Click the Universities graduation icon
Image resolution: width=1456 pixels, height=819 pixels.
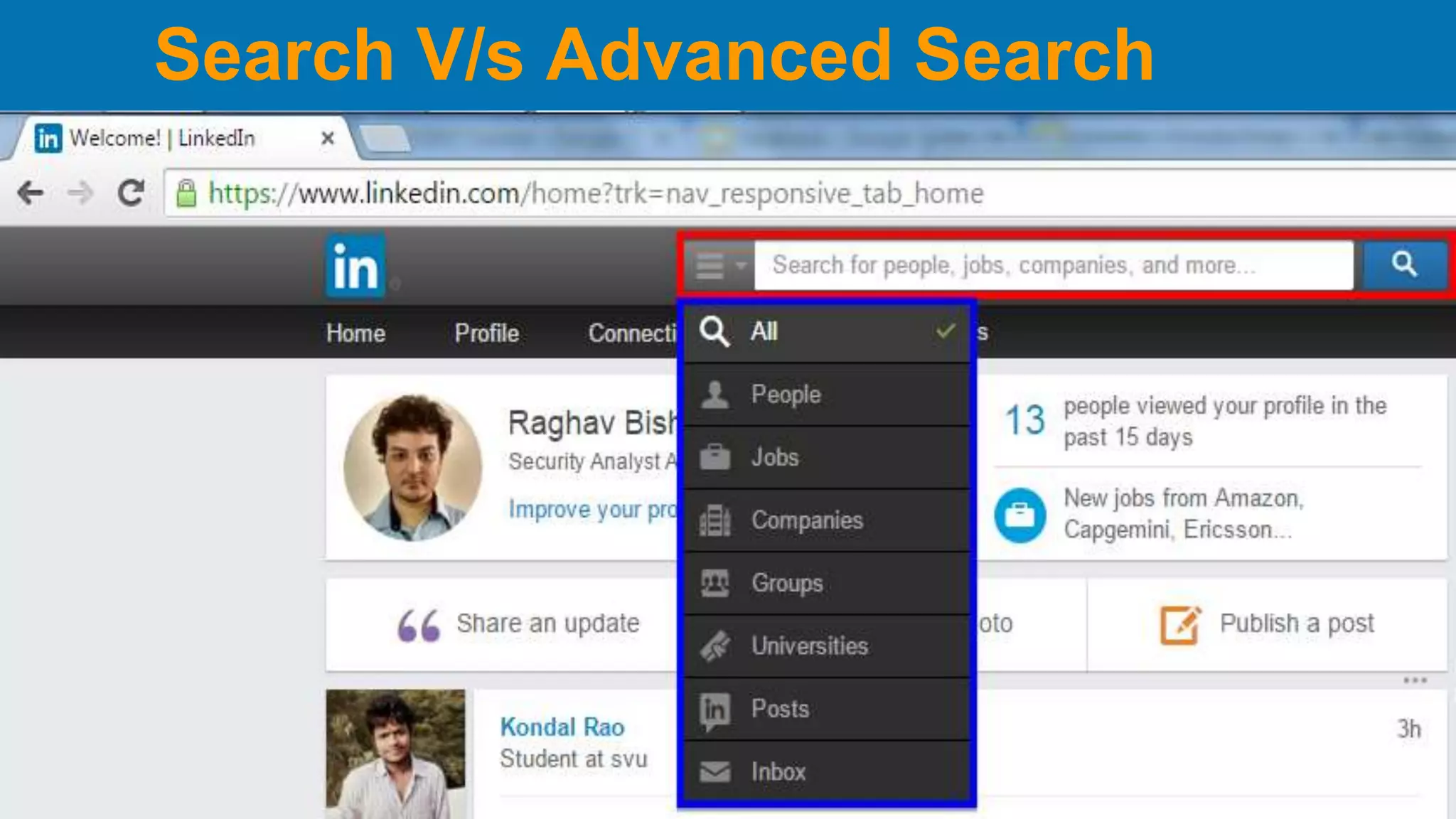click(714, 646)
